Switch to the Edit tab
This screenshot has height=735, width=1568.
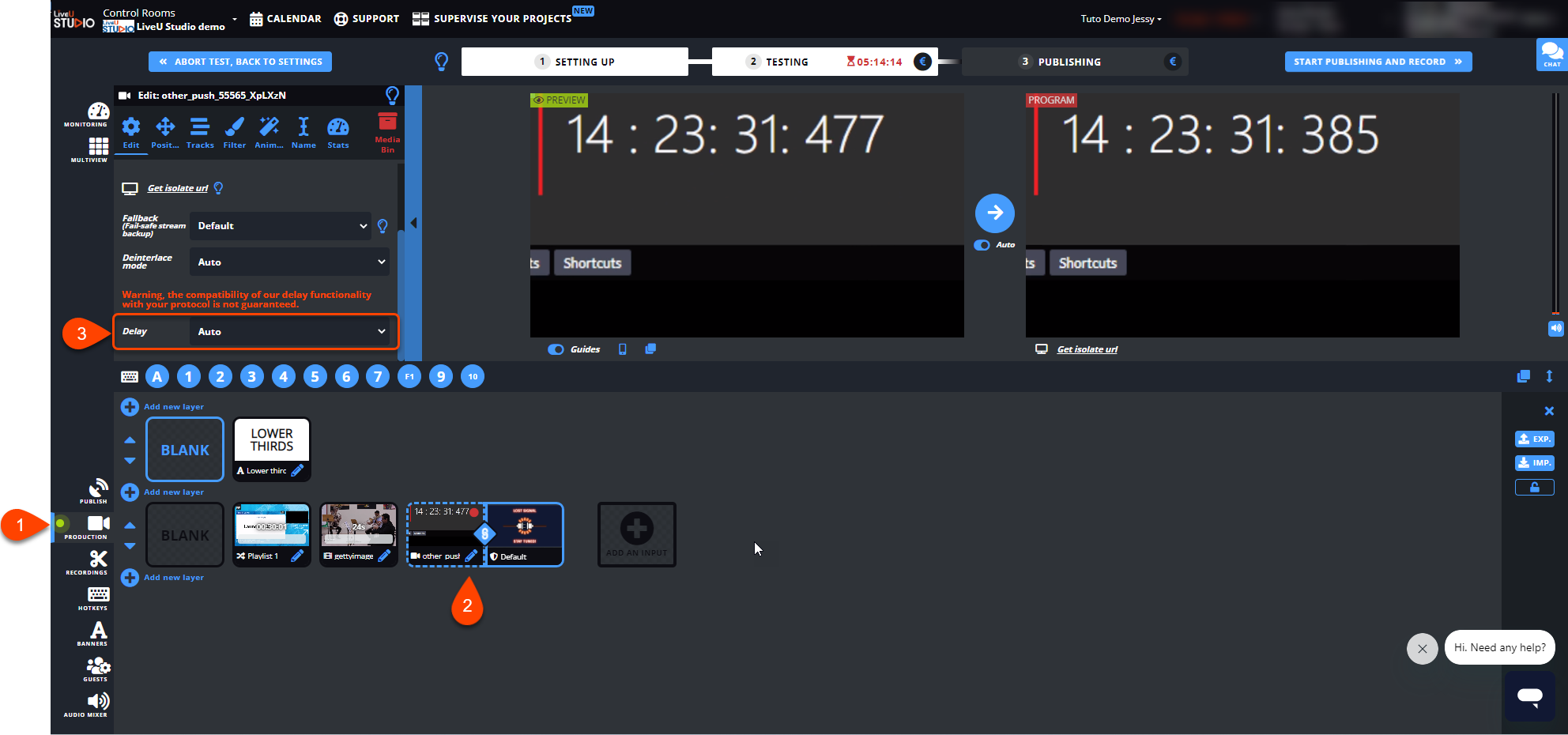(131, 133)
